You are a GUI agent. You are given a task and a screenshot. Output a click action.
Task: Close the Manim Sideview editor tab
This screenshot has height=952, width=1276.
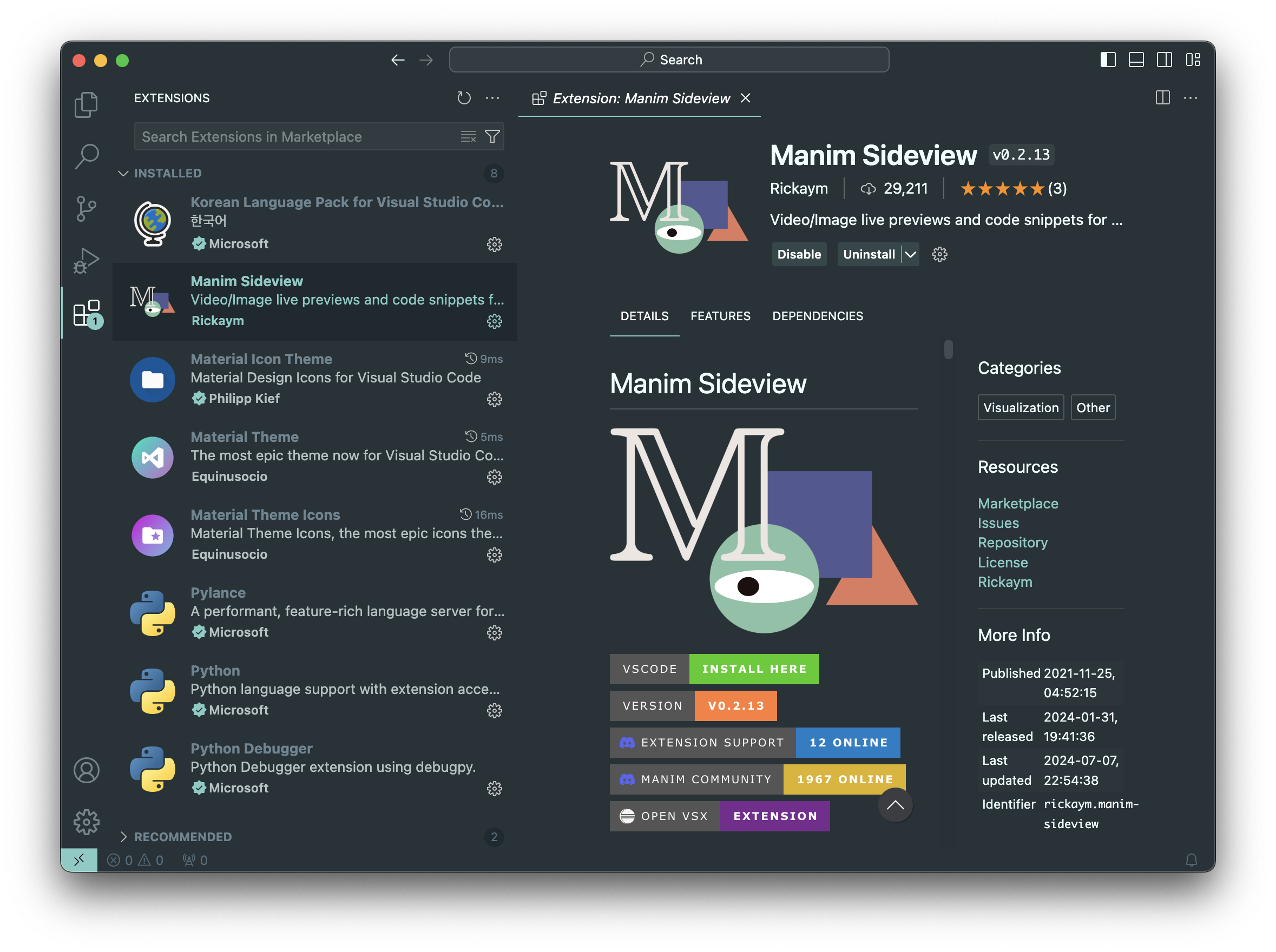point(745,98)
